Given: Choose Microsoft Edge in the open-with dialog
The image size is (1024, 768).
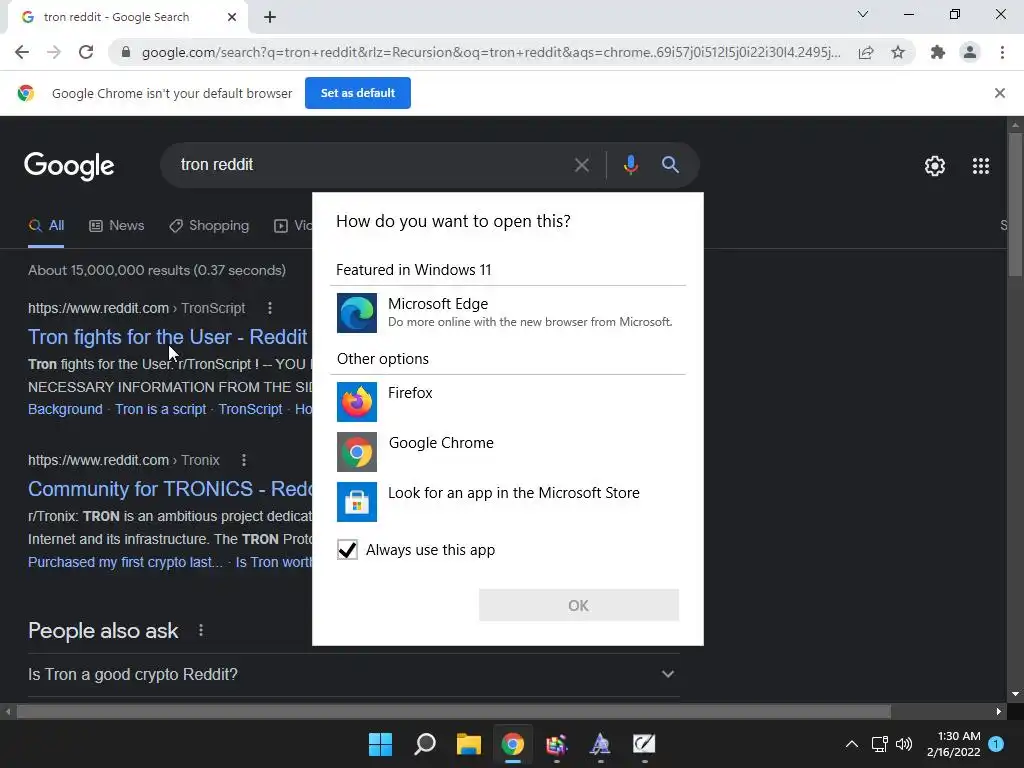Looking at the screenshot, I should click(507, 313).
